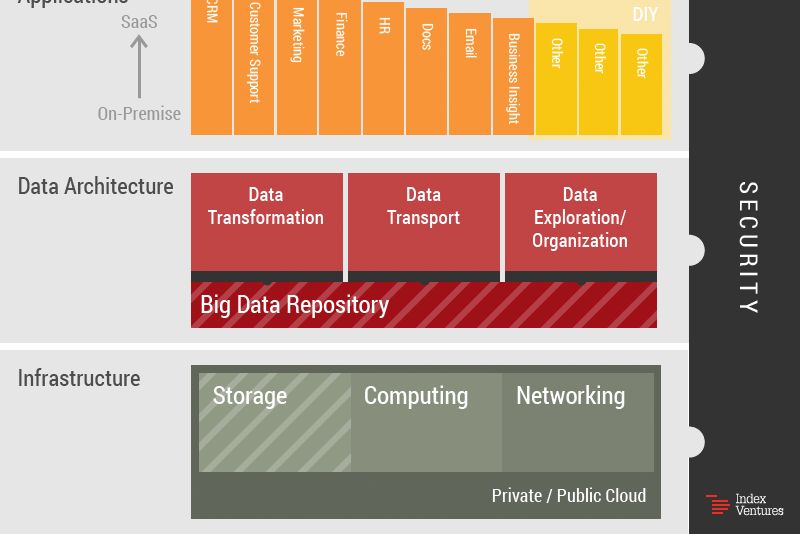Image resolution: width=800 pixels, height=534 pixels.
Task: Select the Storage infrastructure block
Action: (275, 422)
